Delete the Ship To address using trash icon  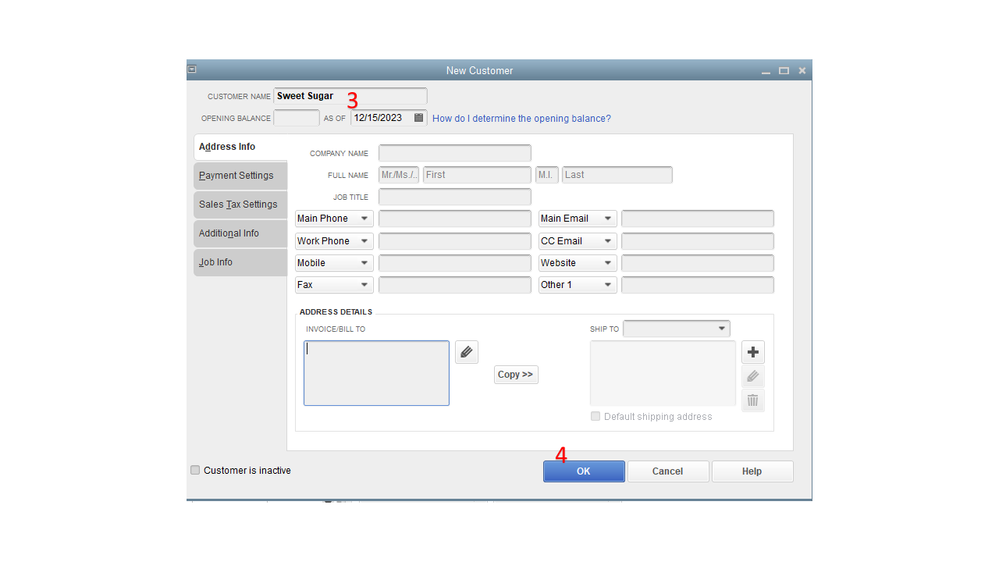coord(752,400)
